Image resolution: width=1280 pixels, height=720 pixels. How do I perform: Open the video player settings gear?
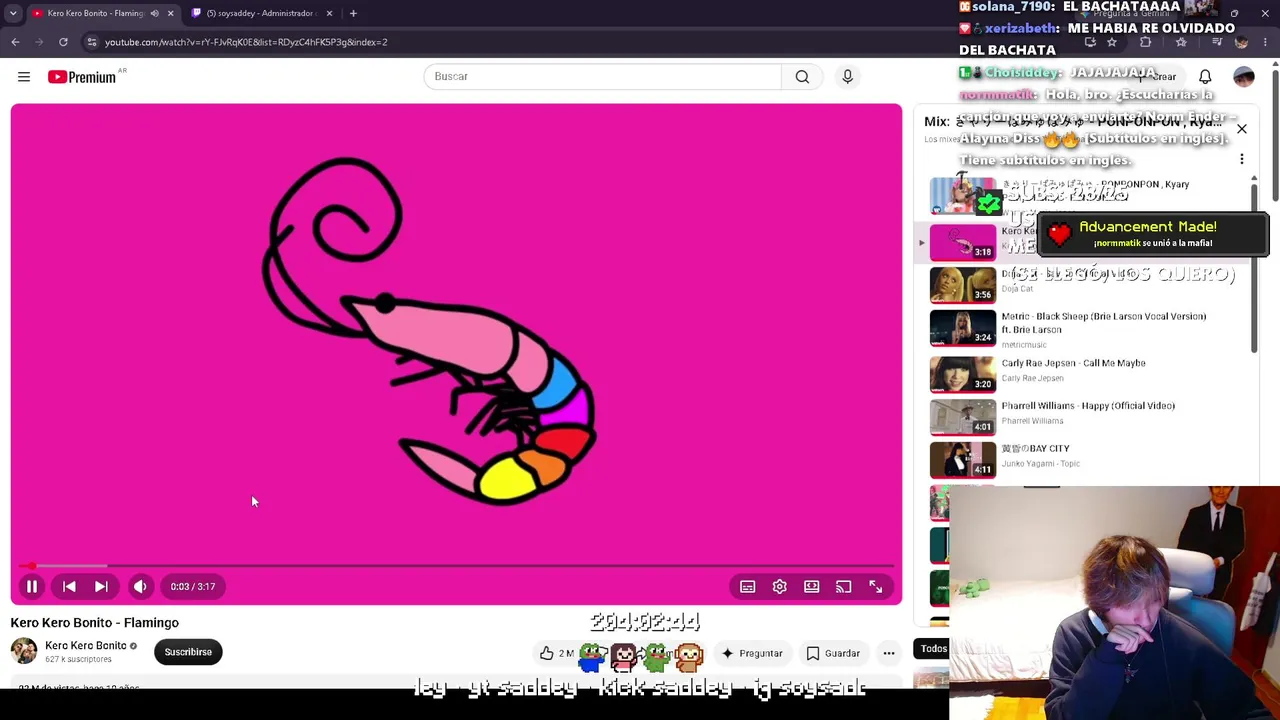[x=780, y=587]
